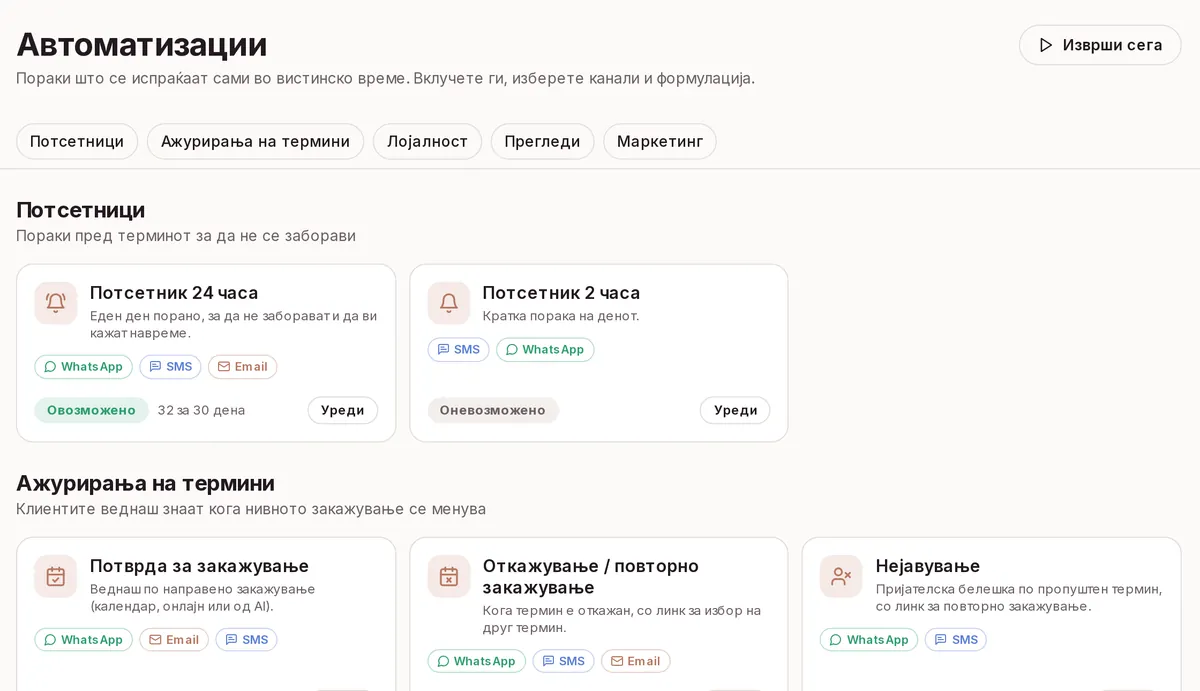The height and width of the screenshot is (691, 1200).
Task: Select SMS chip in Потсетник 24 часа
Action: (171, 367)
